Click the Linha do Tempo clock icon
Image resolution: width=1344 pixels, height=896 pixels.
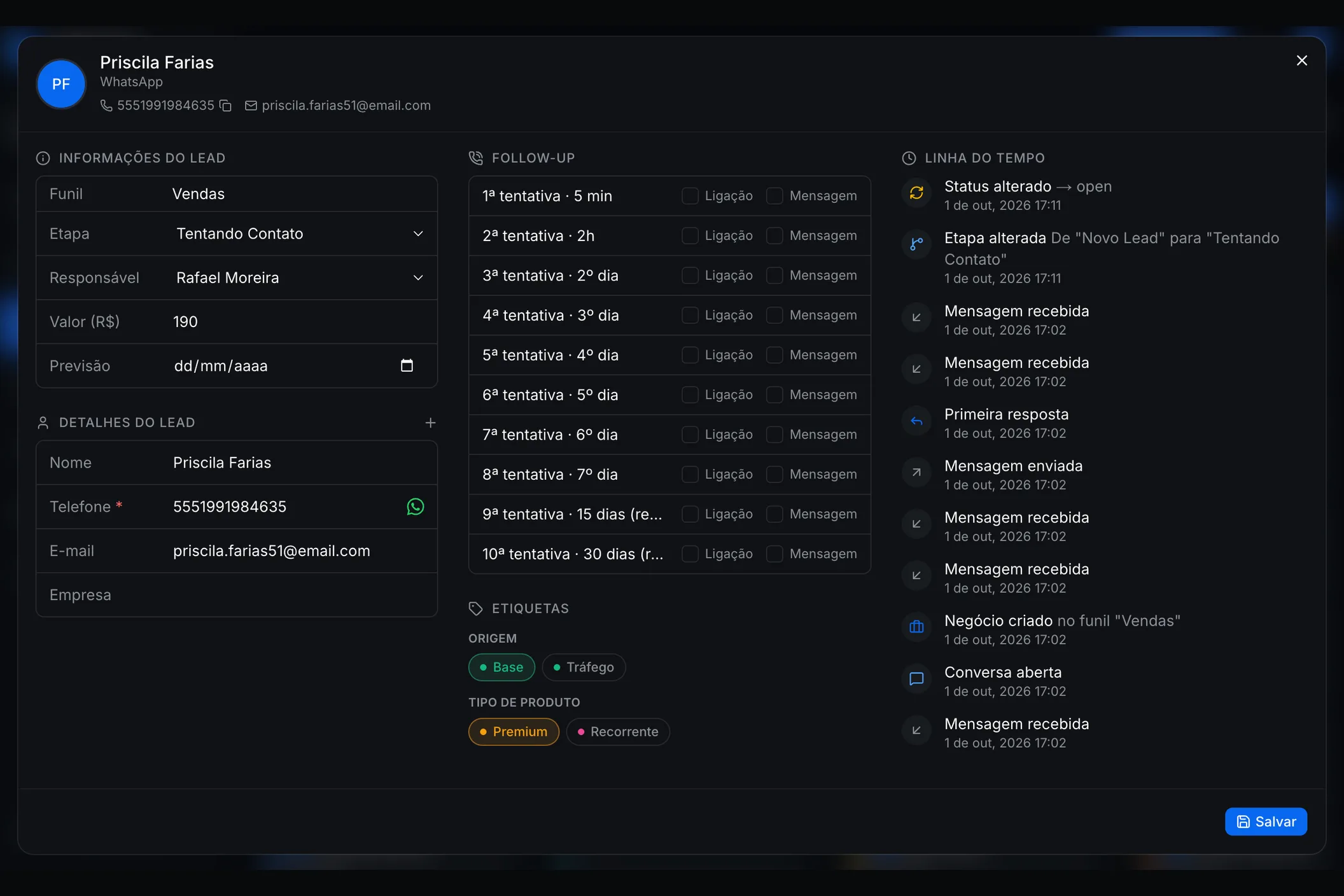coord(909,158)
